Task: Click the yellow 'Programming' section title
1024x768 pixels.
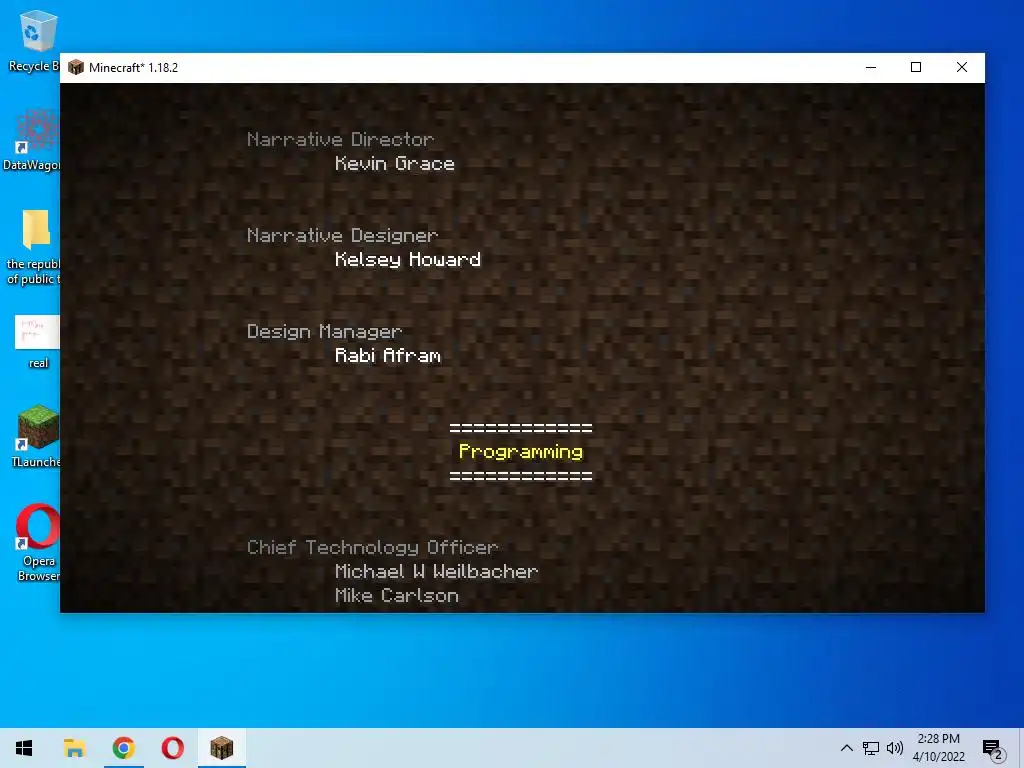Action: pyautogui.click(x=520, y=452)
